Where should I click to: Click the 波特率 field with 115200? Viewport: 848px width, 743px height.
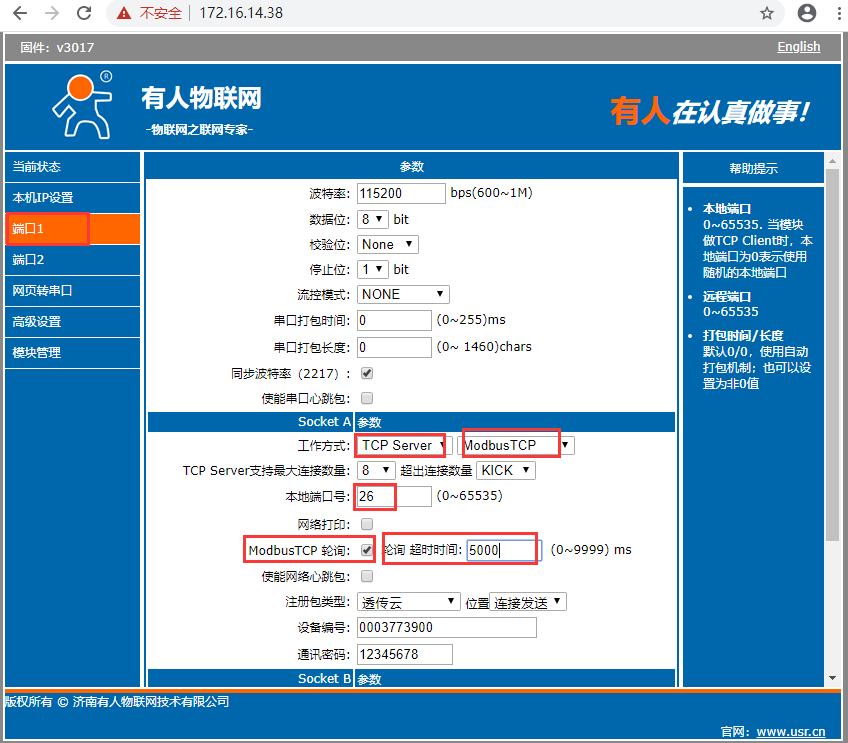click(401, 194)
